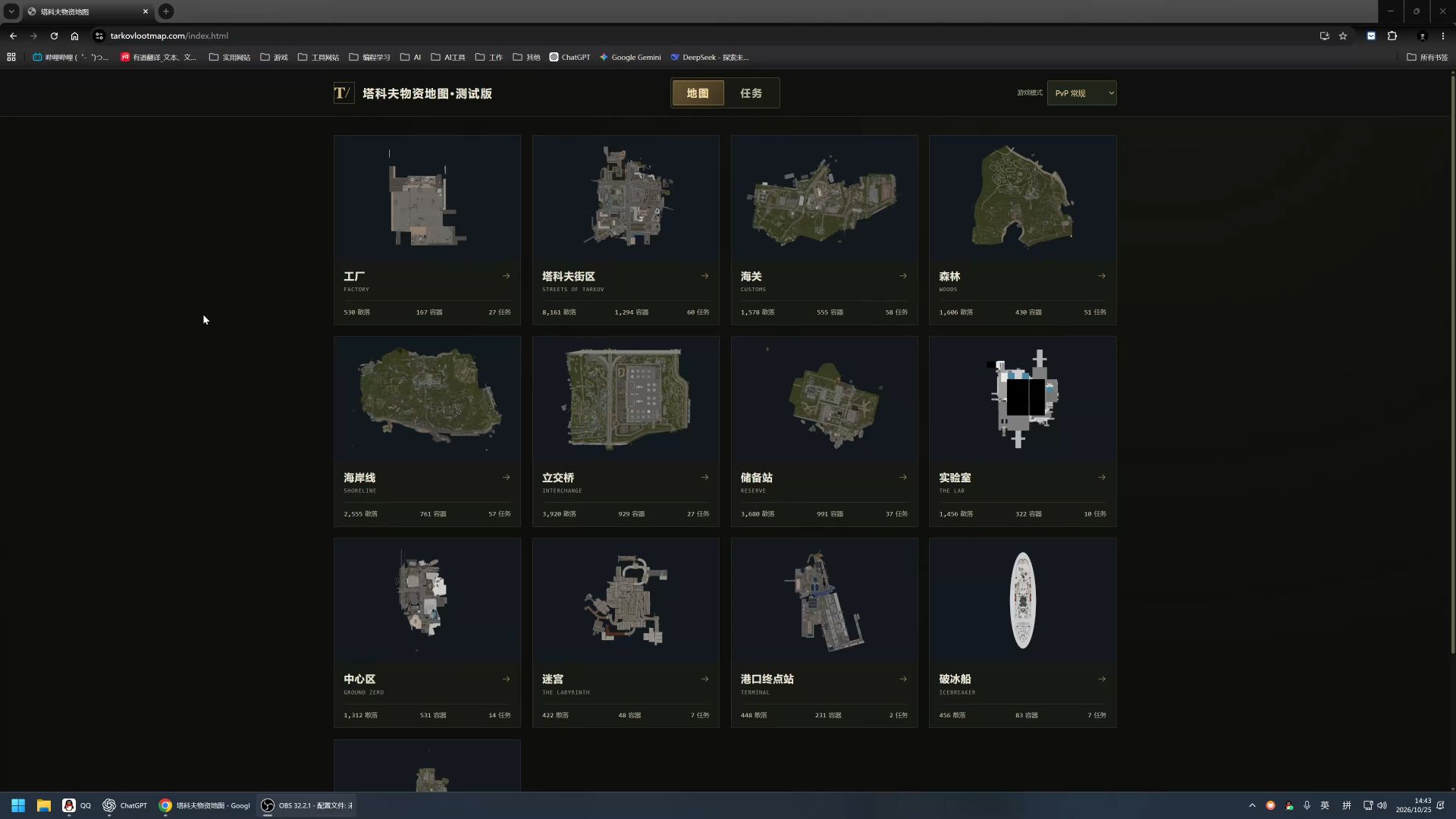
Task: Open Google Gemini bookmark link
Action: tap(630, 57)
